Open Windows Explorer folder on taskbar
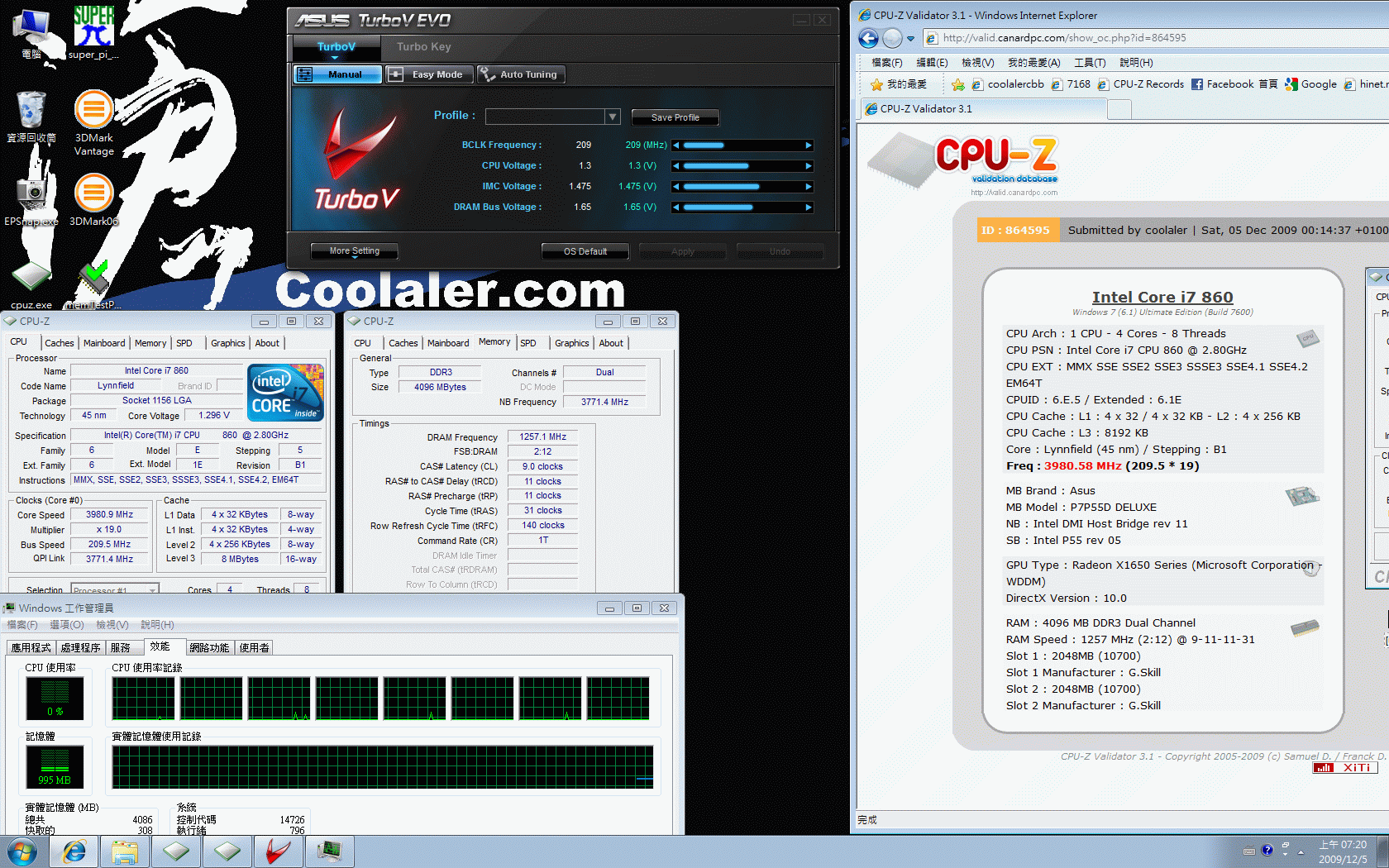 125,851
